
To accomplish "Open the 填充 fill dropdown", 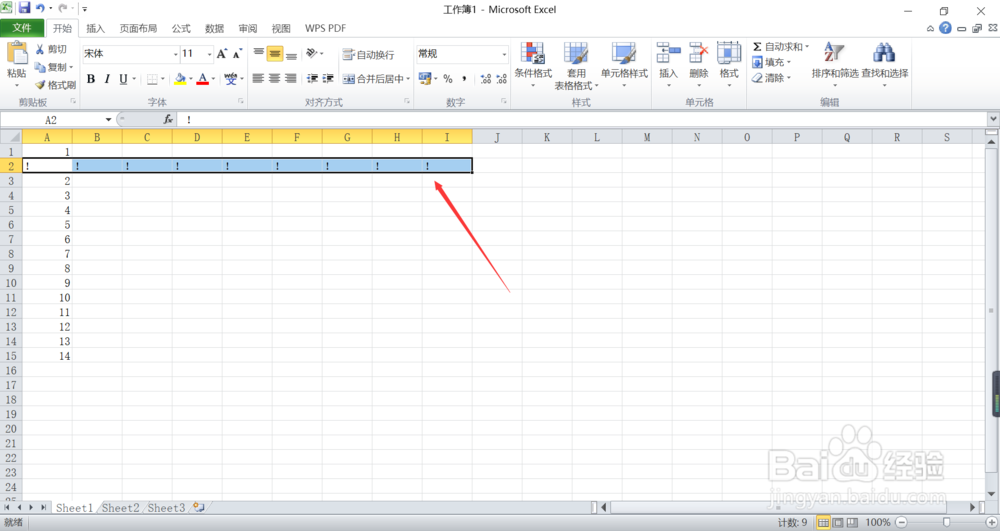I will 771,62.
